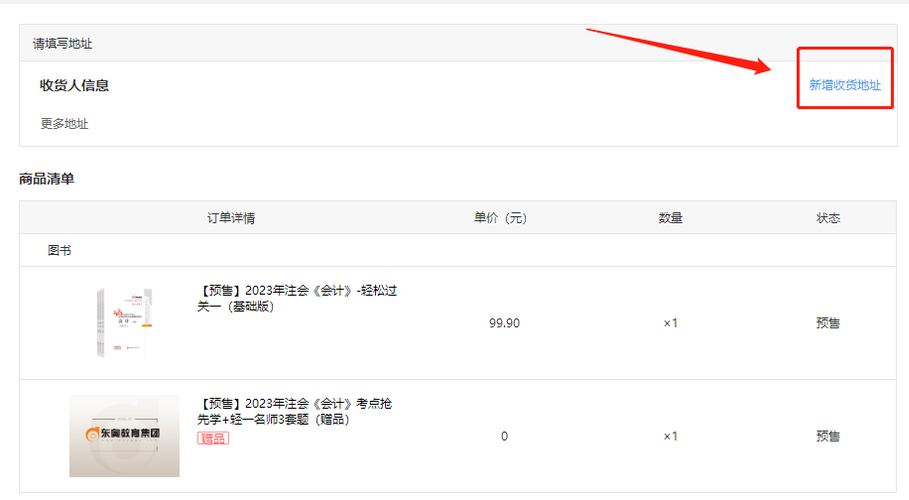Click the 0 price of the gift item
This screenshot has width=909, height=500.
coord(504,436)
